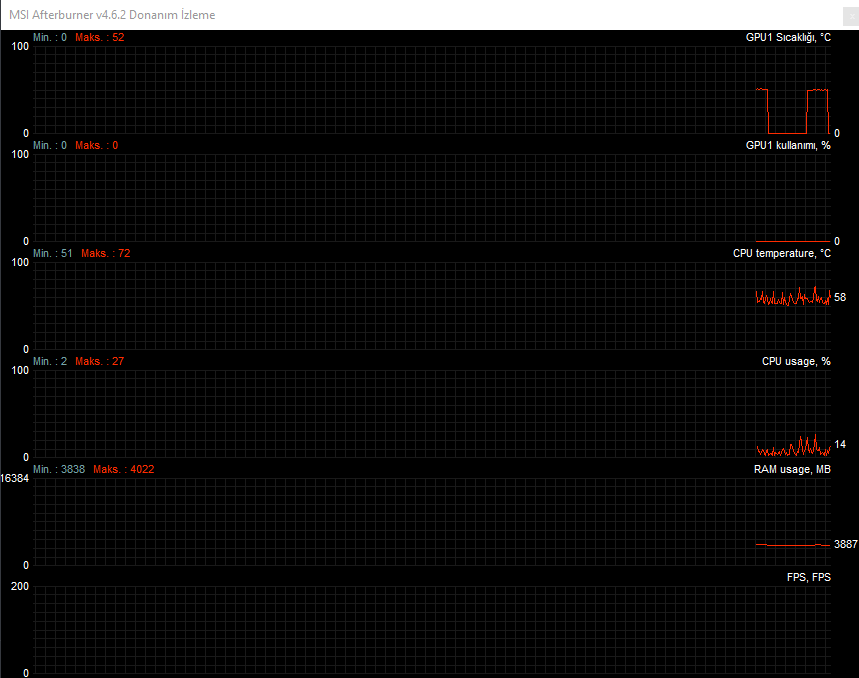Click the Maks. : 72 value
The height and width of the screenshot is (678, 859).
click(106, 253)
